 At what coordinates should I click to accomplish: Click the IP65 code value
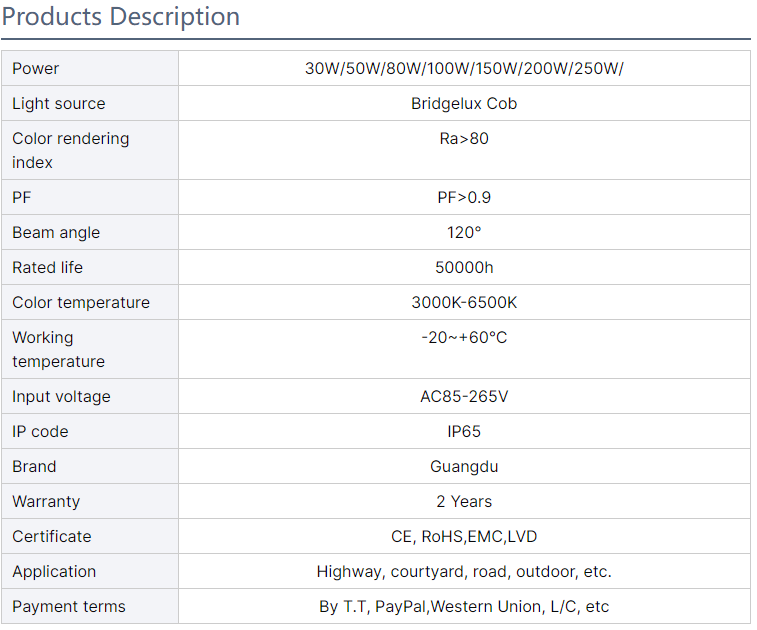pos(464,432)
